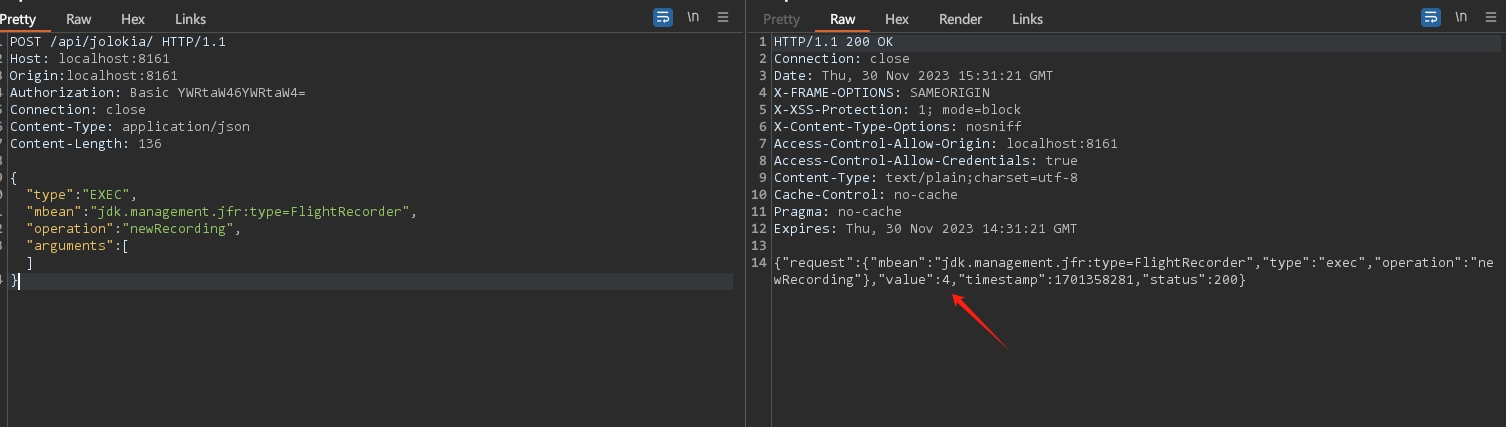
Task: Select the Pretty tab in request panel
Action: [18, 19]
